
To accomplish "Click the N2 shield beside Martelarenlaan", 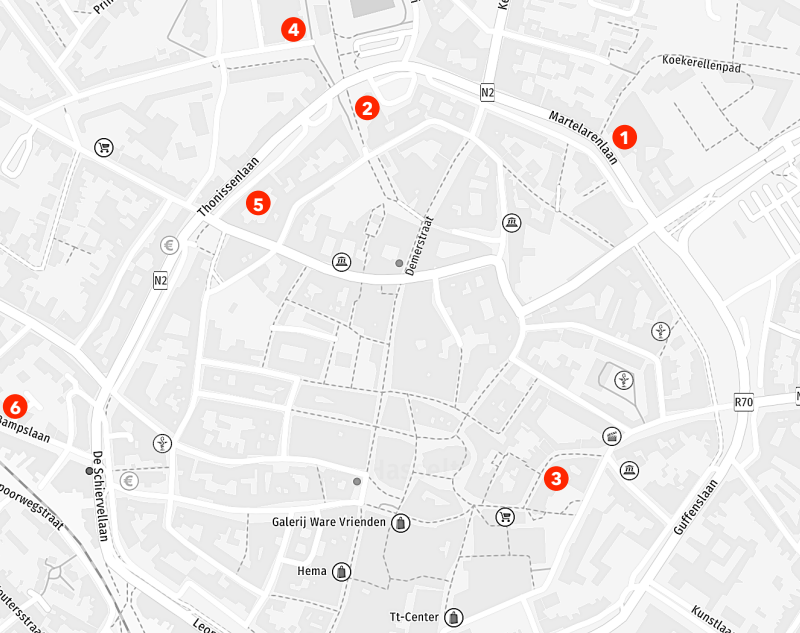I will pyautogui.click(x=487, y=92).
